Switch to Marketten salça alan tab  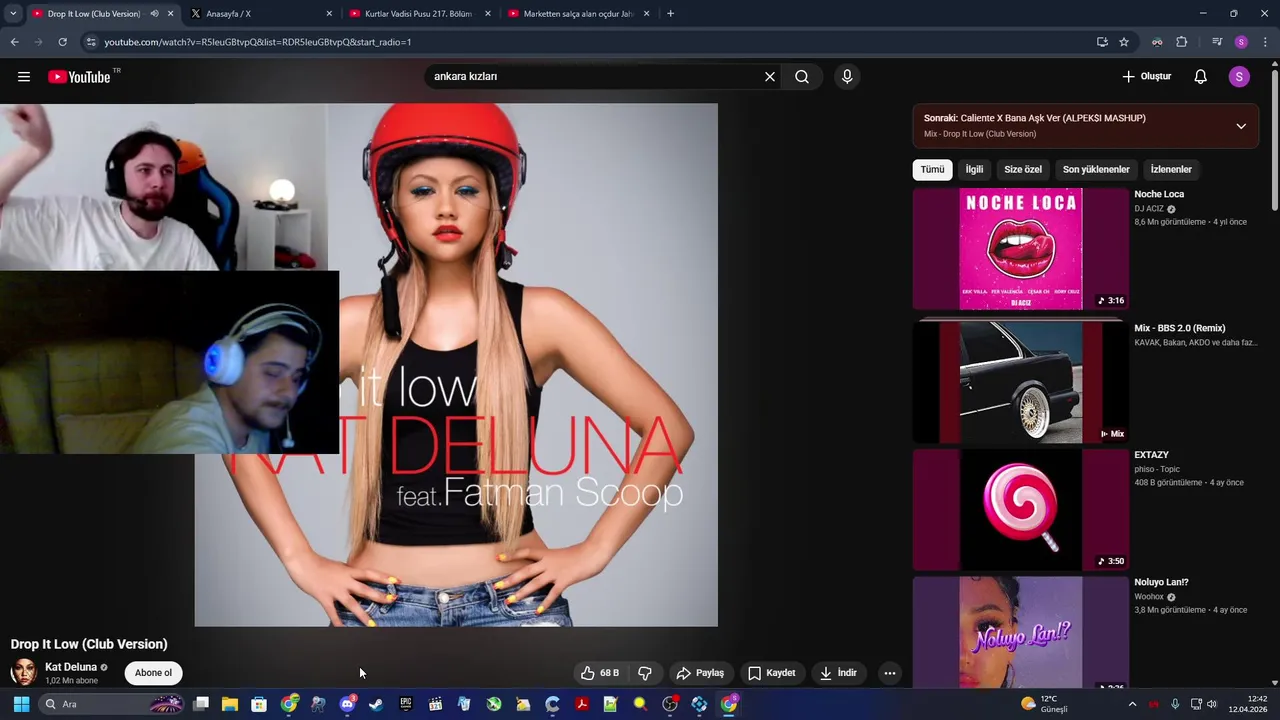pyautogui.click(x=577, y=14)
